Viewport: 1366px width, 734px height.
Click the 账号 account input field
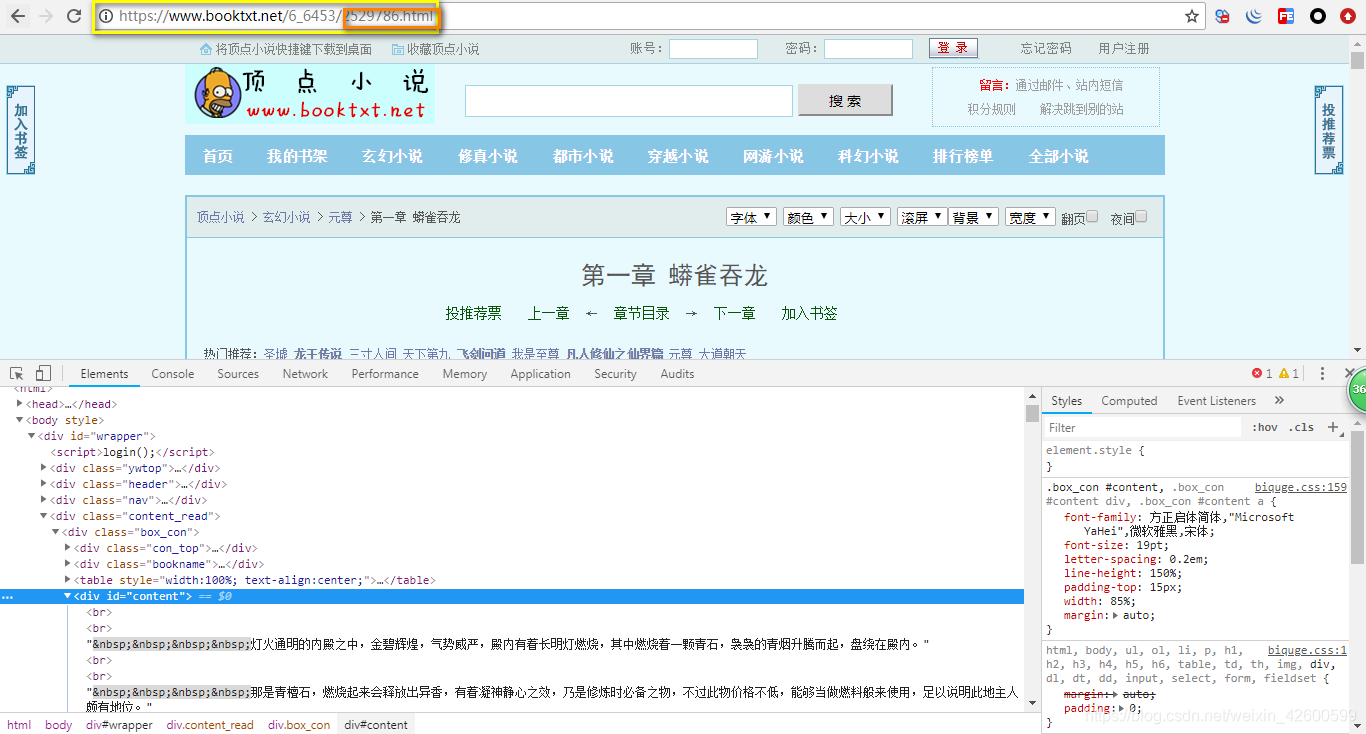(713, 49)
